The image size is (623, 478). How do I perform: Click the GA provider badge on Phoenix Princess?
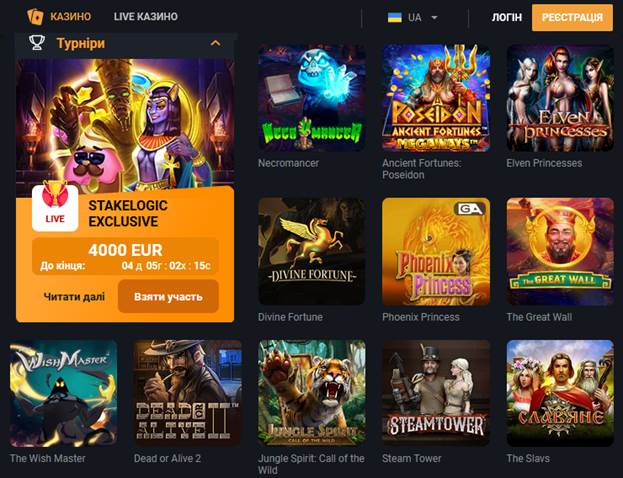coord(470,209)
